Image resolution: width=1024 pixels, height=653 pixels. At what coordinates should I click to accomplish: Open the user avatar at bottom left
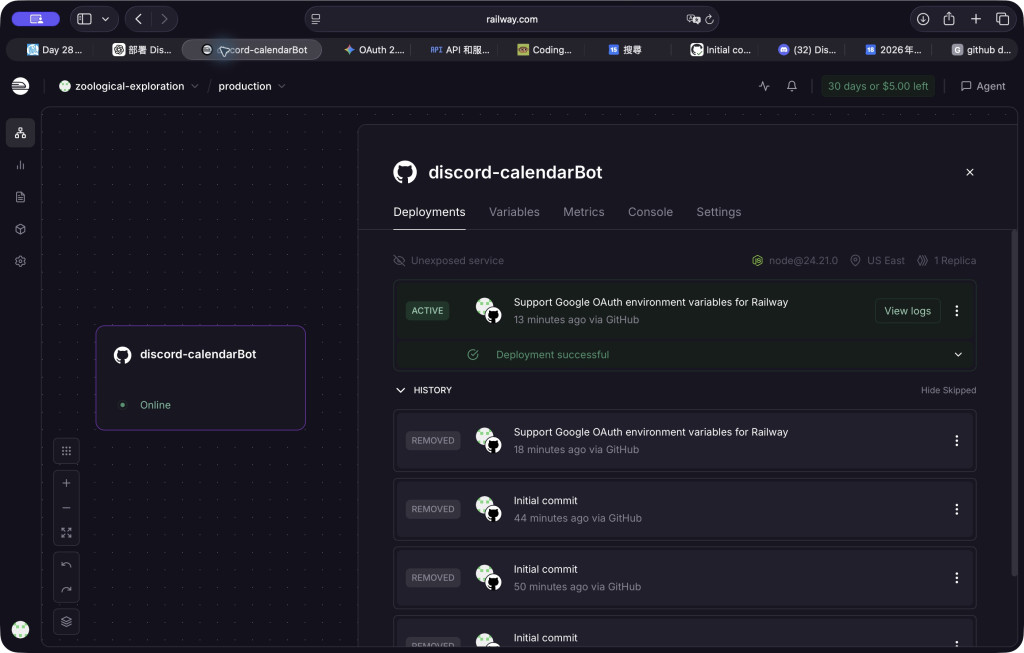click(20, 629)
